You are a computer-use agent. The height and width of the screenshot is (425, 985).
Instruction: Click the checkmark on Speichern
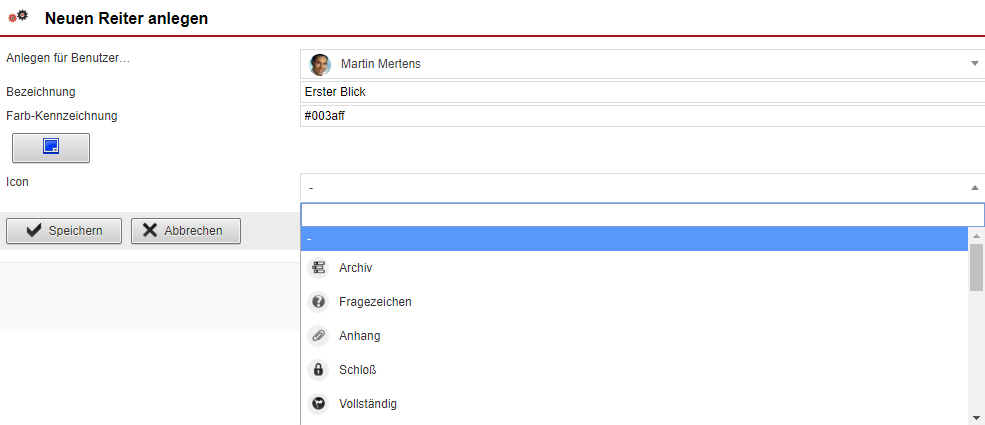(x=34, y=231)
